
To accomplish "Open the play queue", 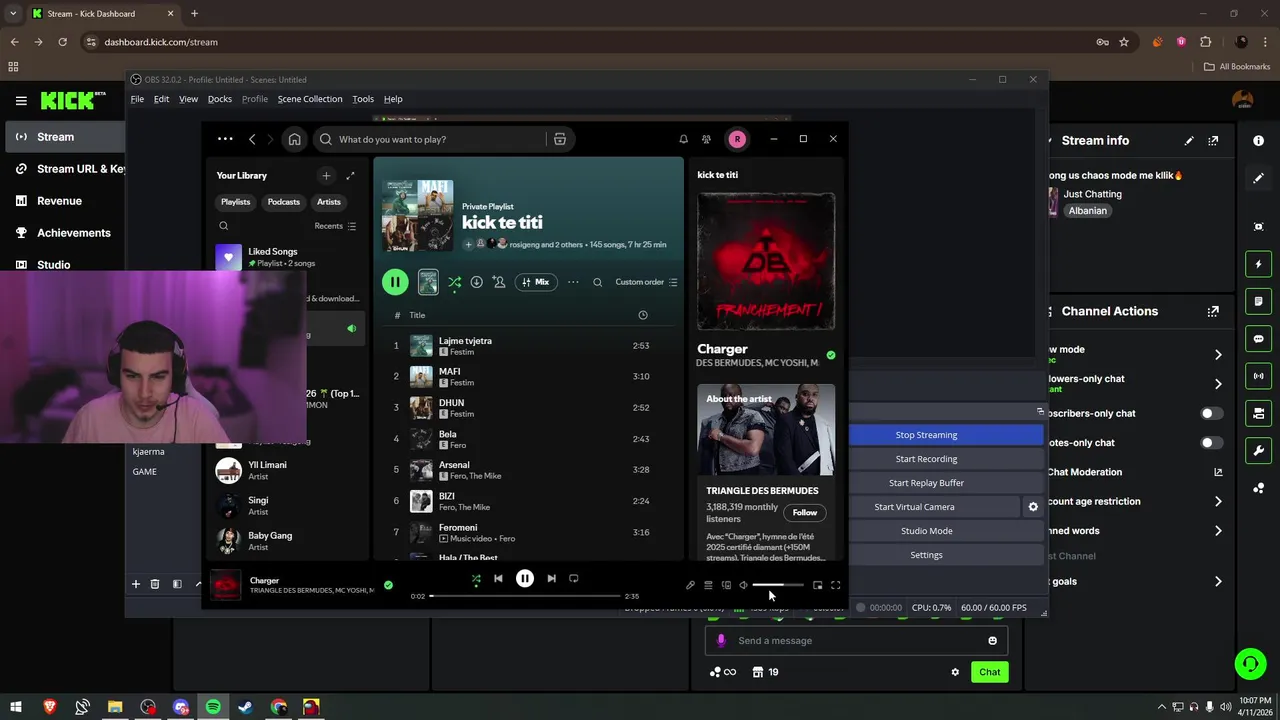I will (x=708, y=585).
